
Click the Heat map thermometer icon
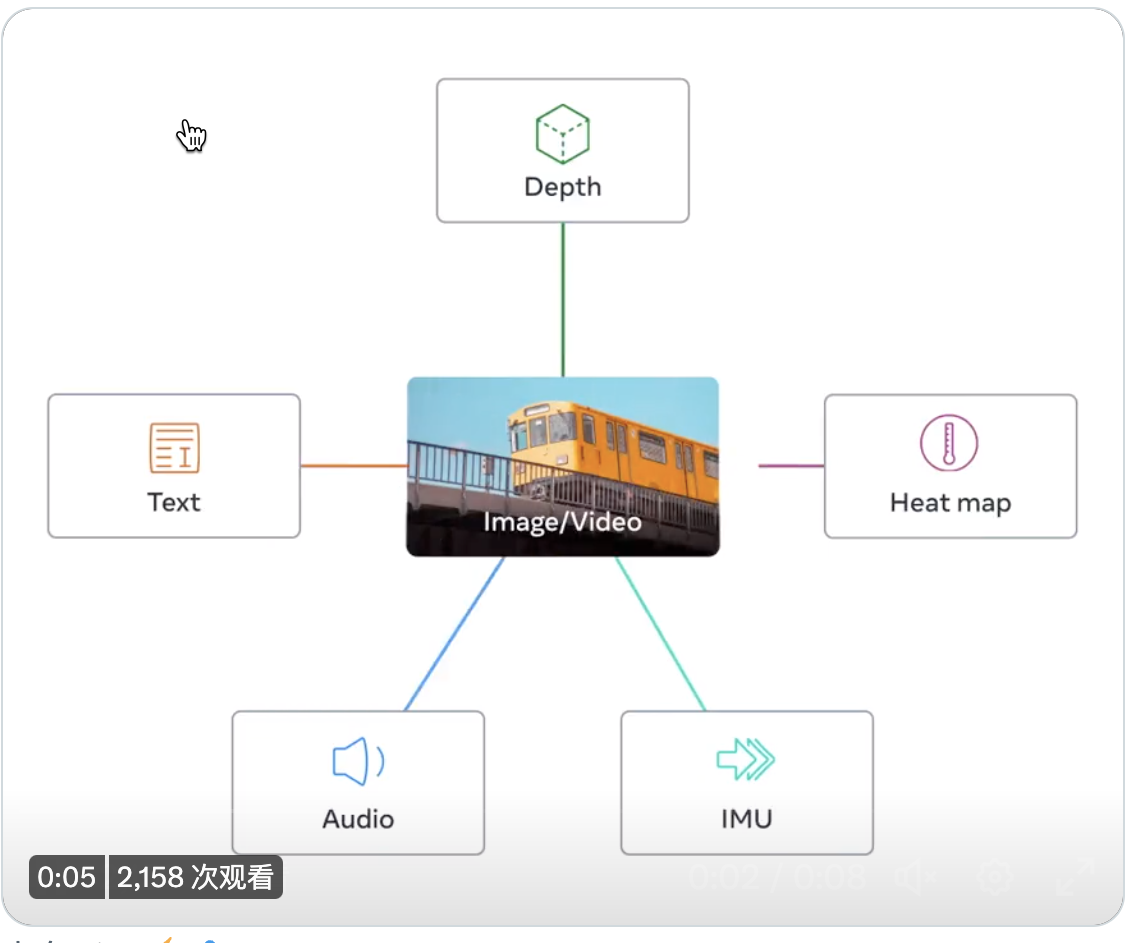tap(949, 443)
